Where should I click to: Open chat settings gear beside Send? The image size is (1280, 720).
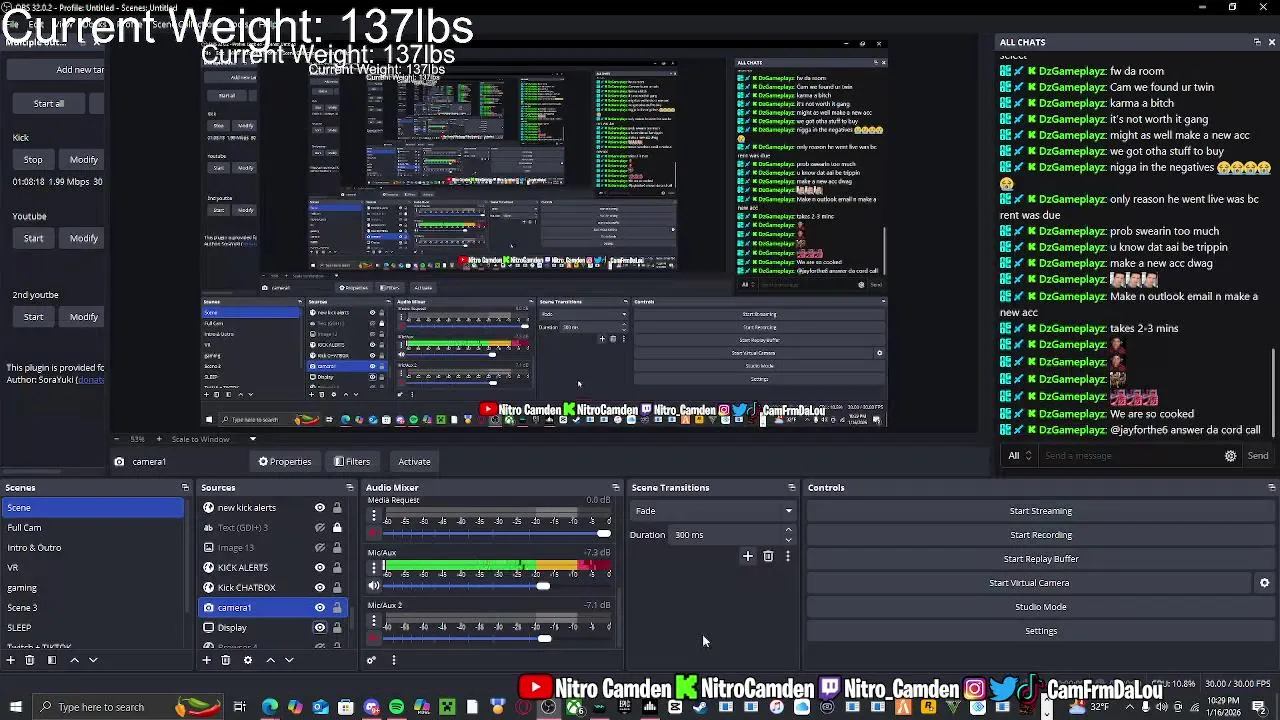point(1230,456)
